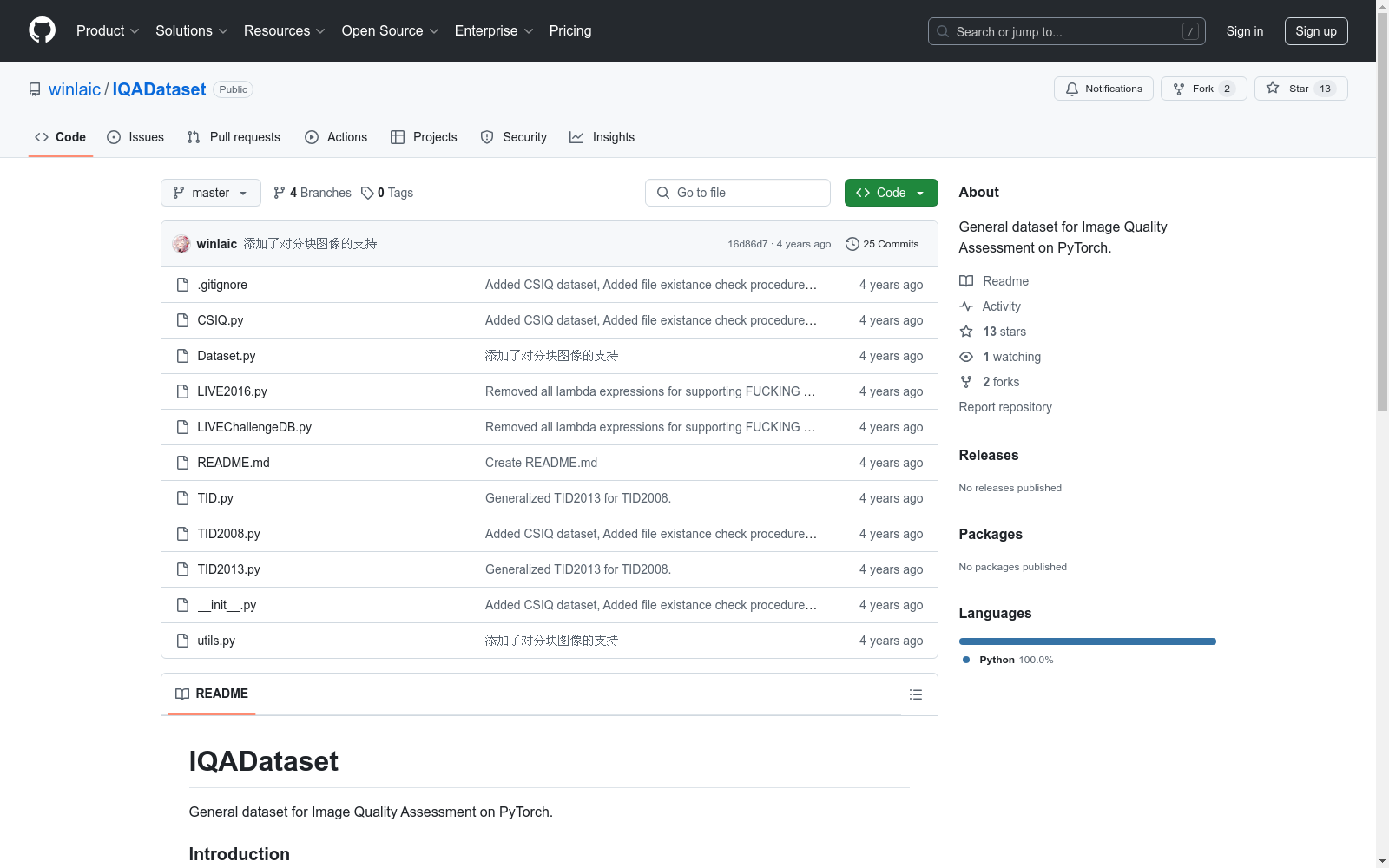Switch to the Pull requests tab
1389x868 pixels.
(234, 137)
